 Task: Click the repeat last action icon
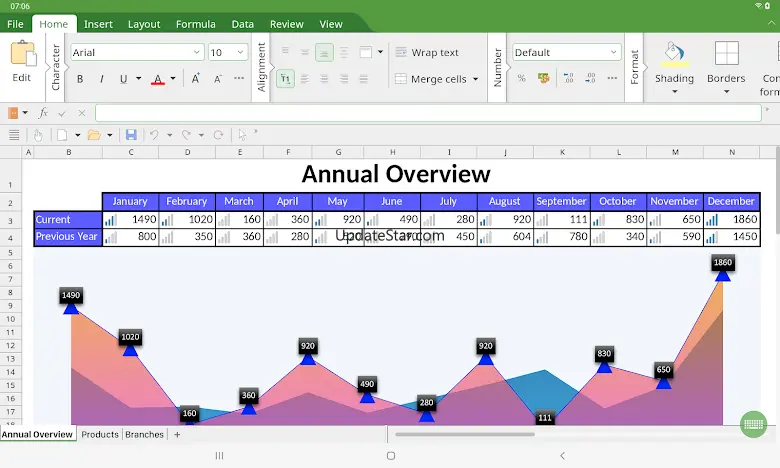[x=218, y=135]
